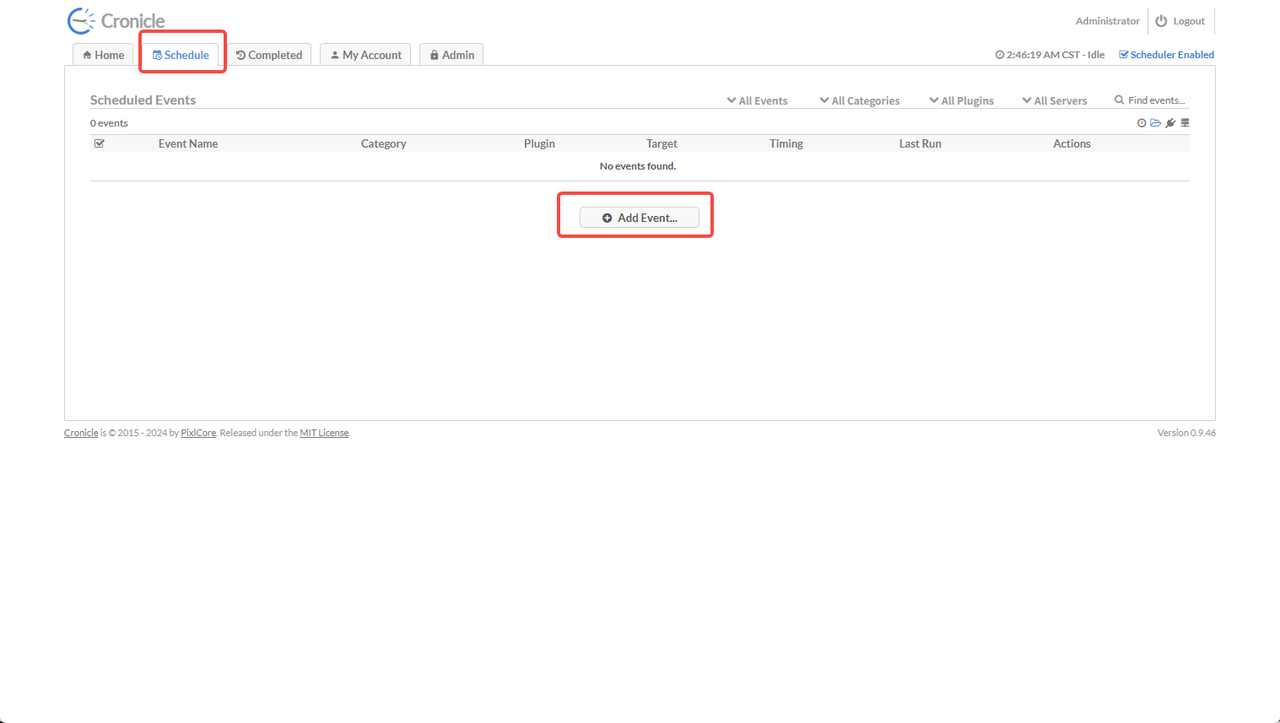Open the My Account tab

tap(365, 55)
